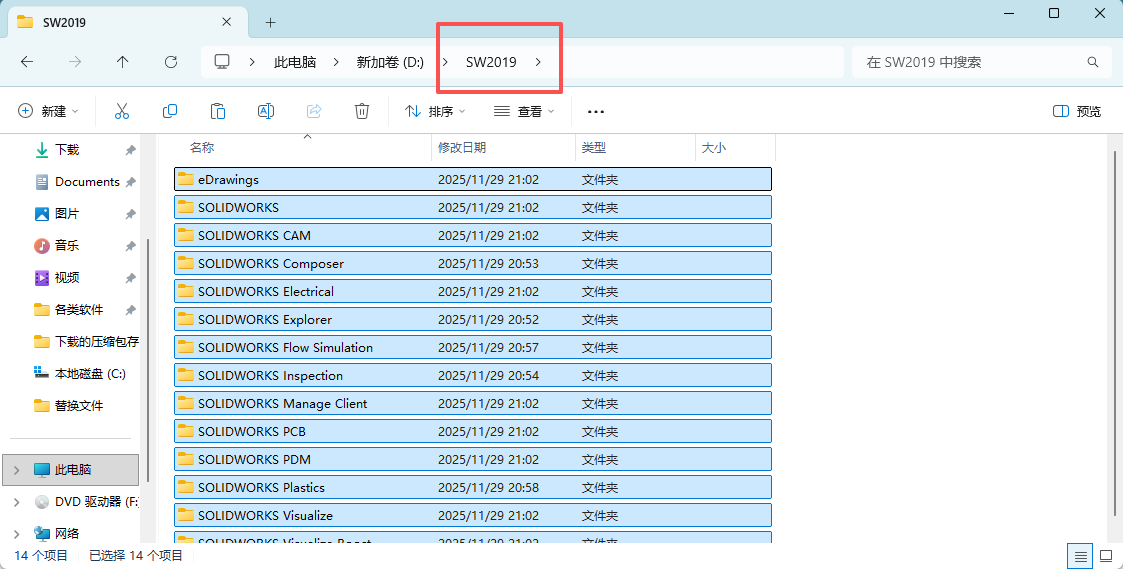The image size is (1123, 569).
Task: Click 此电脑 in the address breadcrumb
Action: click(295, 62)
